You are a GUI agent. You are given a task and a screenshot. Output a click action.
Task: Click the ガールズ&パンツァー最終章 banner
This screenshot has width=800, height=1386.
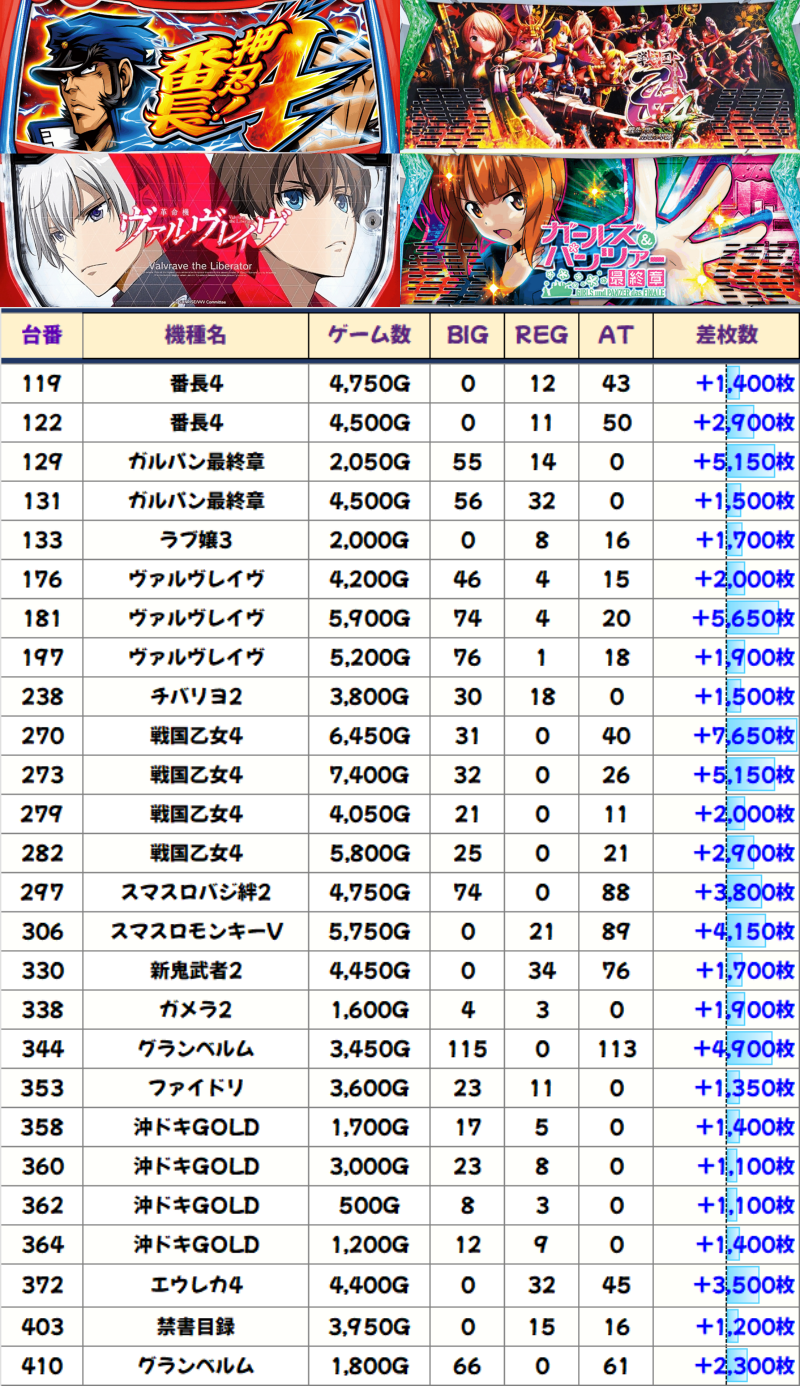[600, 229]
